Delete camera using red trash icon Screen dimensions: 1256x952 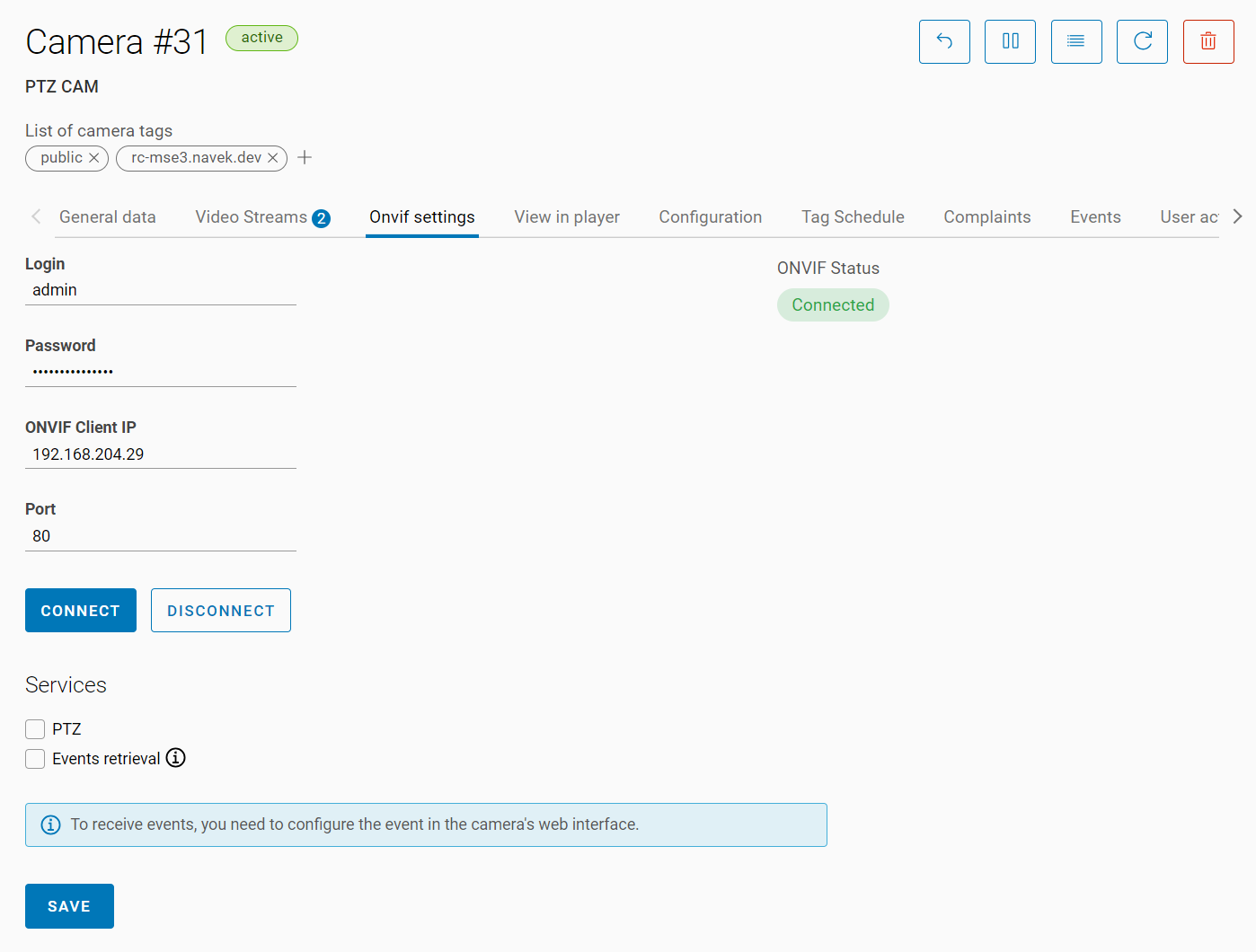1207,41
